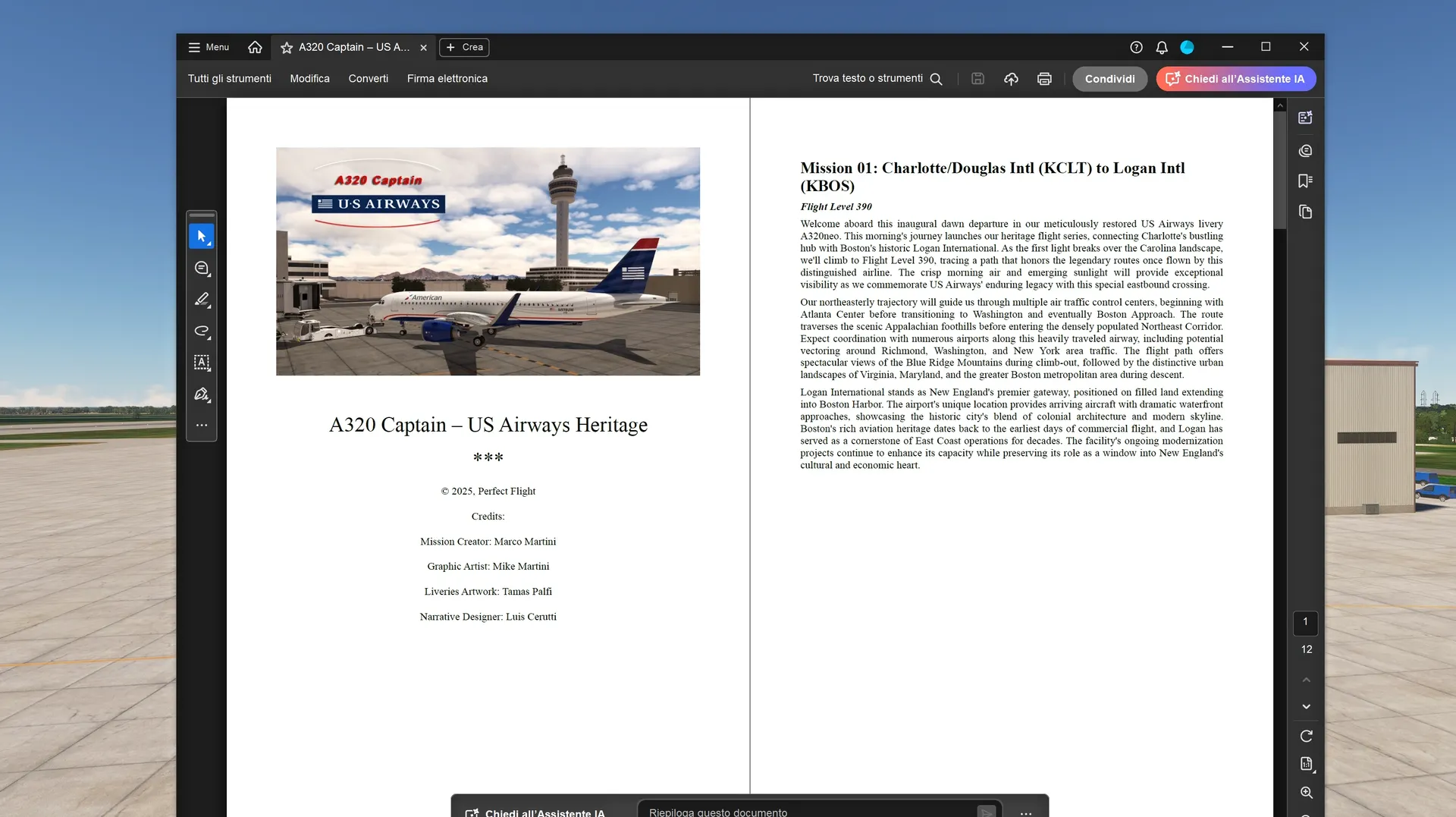Choose the selection arrow tool
1456x817 pixels.
(202, 237)
